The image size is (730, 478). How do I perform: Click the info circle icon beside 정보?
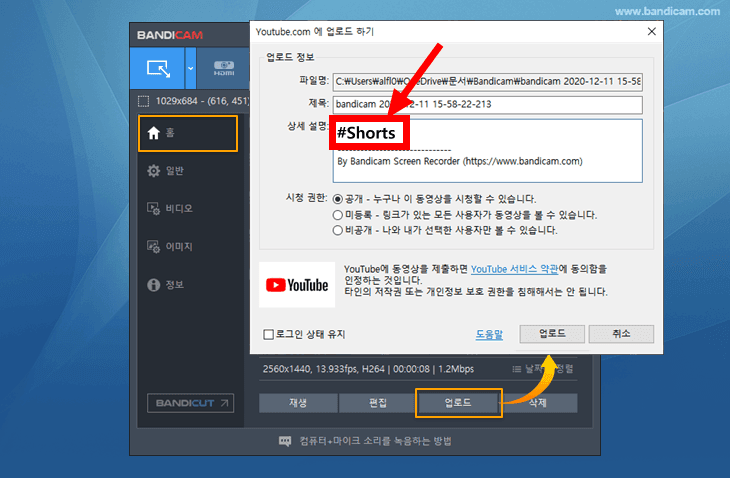(154, 284)
